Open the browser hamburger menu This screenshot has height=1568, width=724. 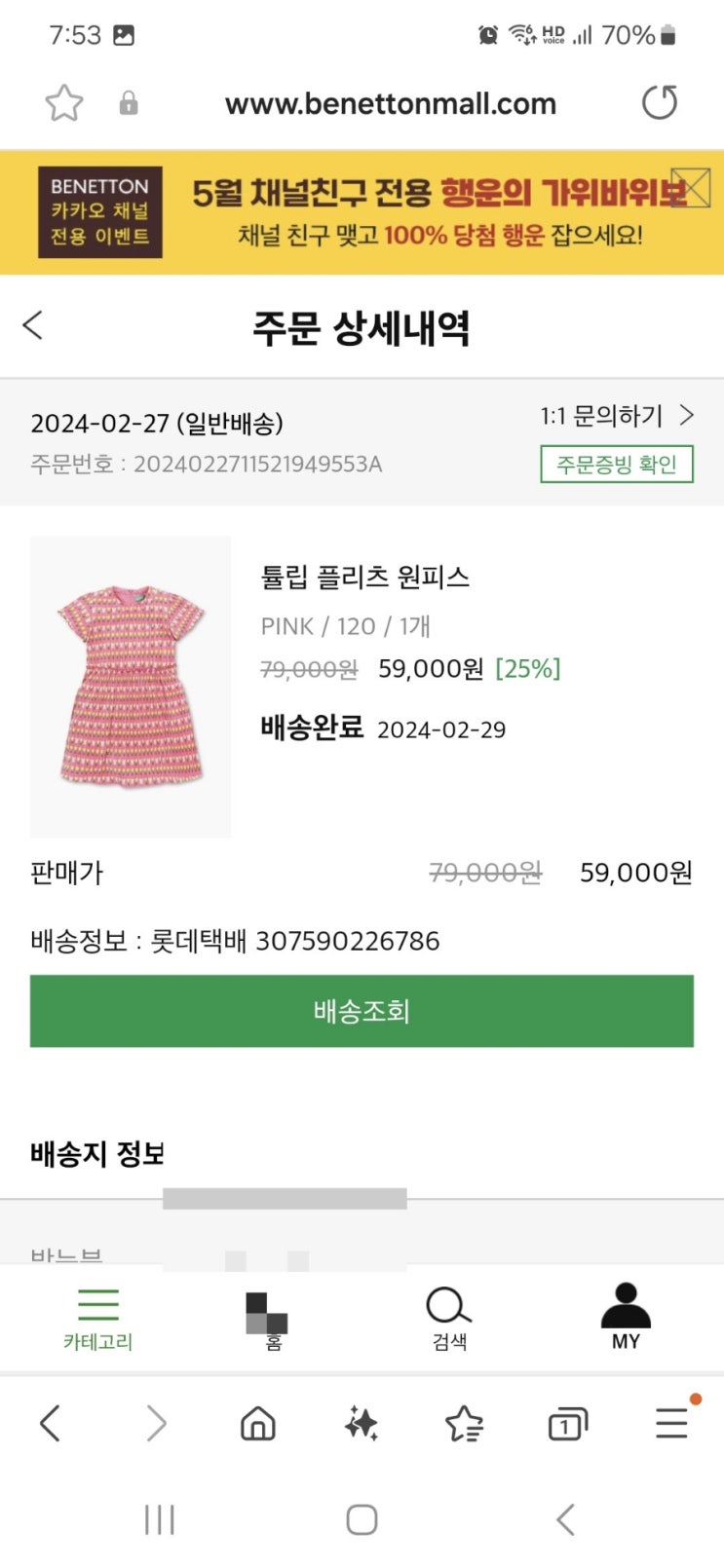pos(671,1424)
